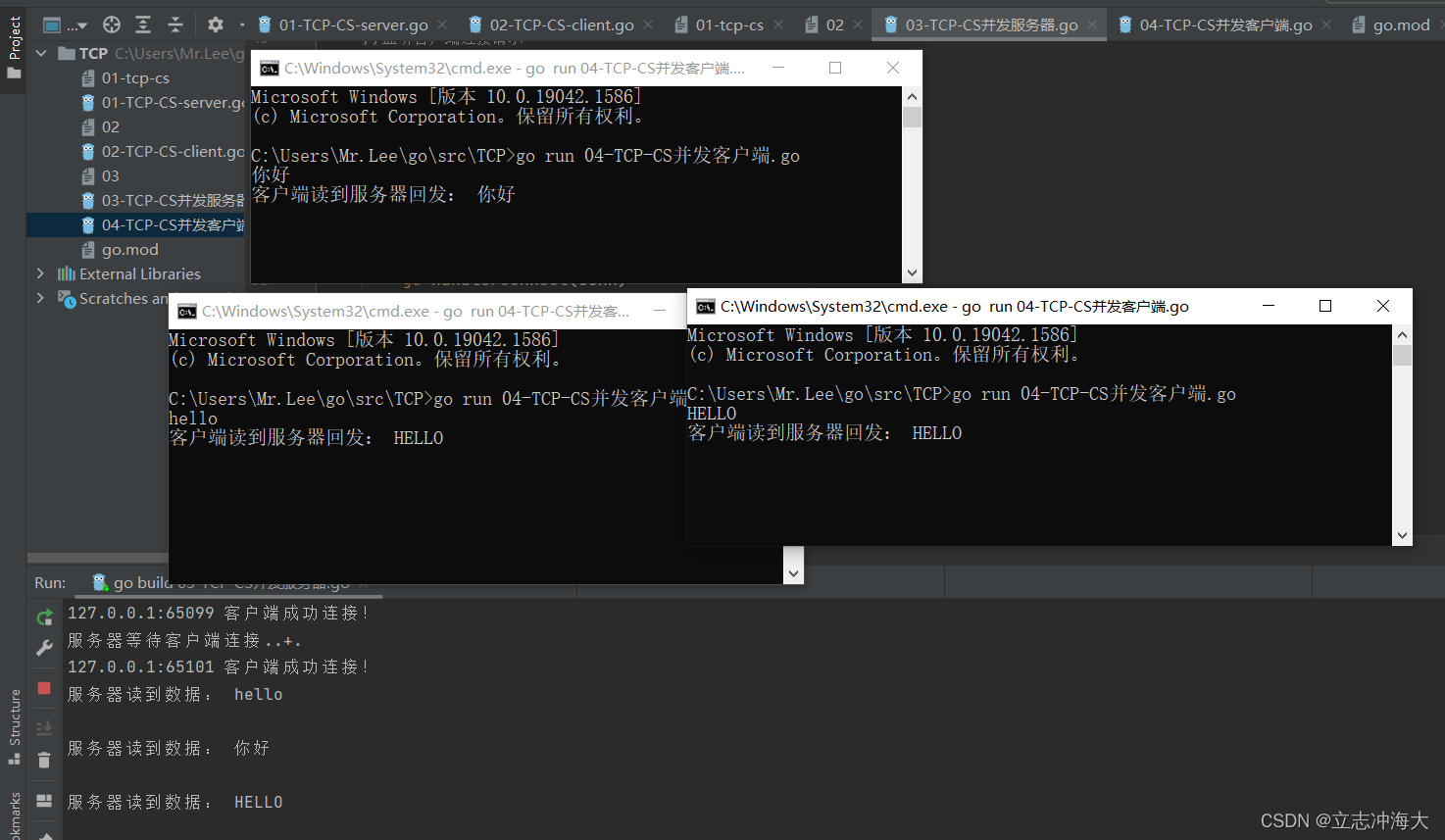Click scroll-down arrow in lowercase hello cmd window
The image size is (1445, 840).
[x=793, y=573]
